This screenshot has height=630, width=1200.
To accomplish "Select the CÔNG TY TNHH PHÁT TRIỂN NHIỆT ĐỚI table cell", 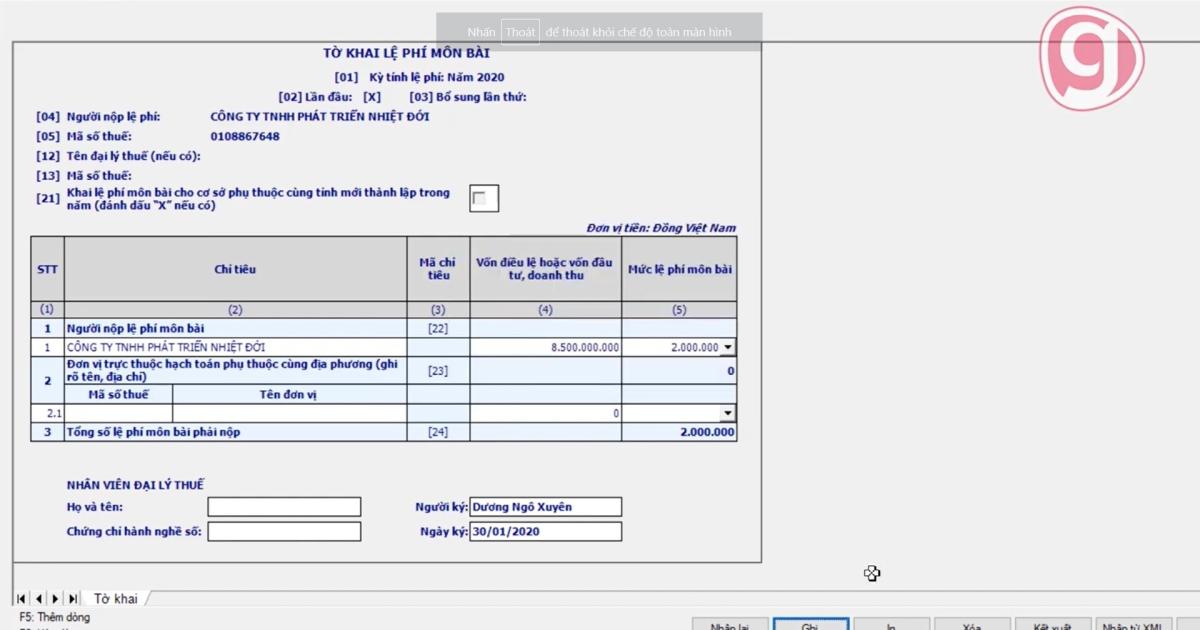I will pos(235,347).
